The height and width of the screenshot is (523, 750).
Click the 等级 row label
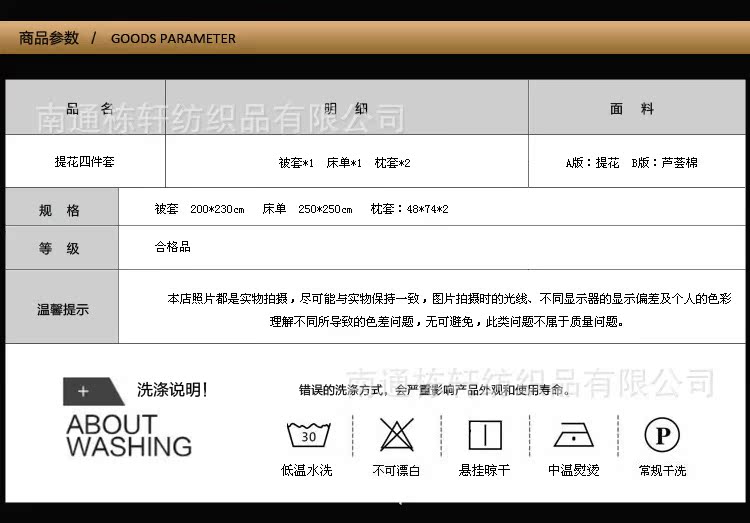click(x=59, y=248)
